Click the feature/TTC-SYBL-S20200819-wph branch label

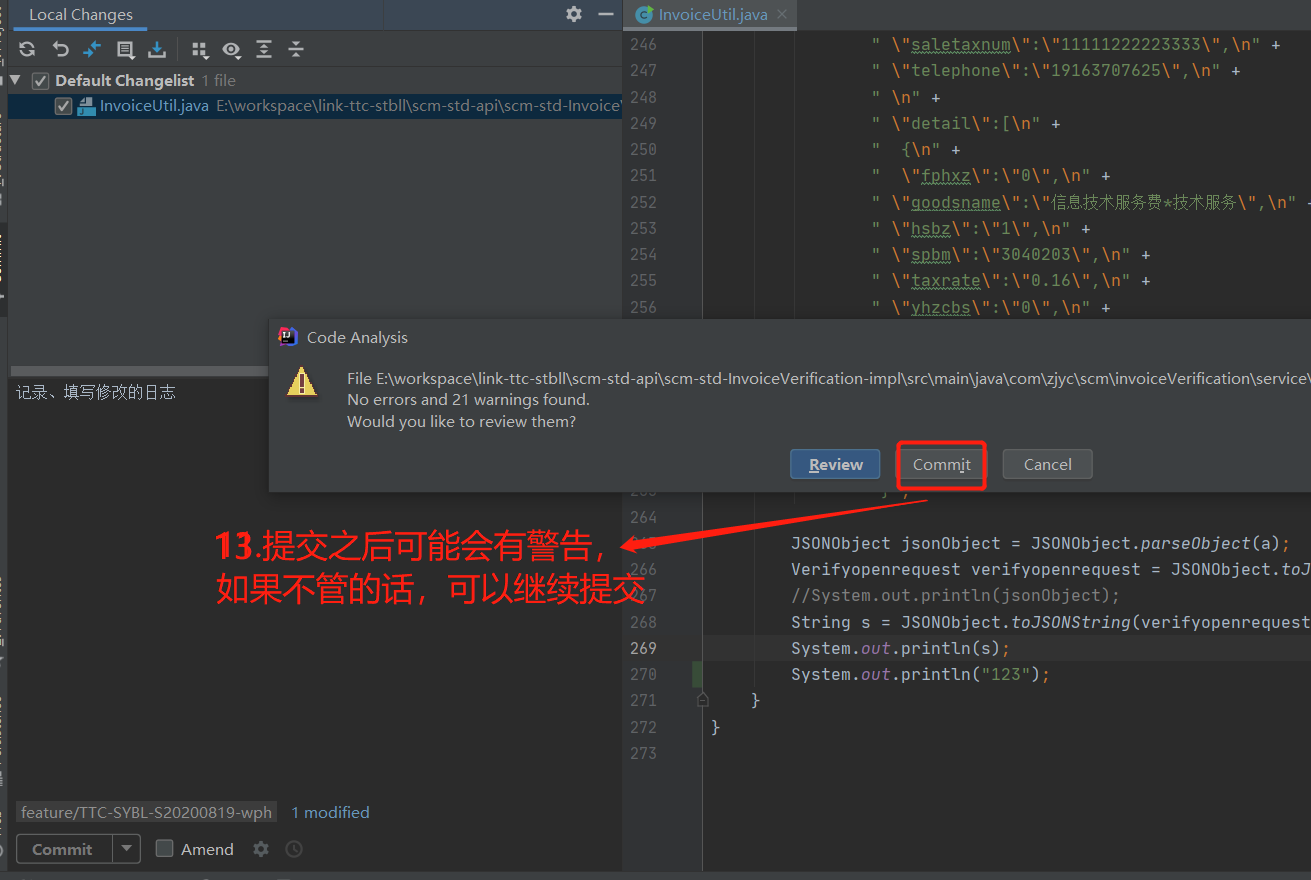(146, 812)
